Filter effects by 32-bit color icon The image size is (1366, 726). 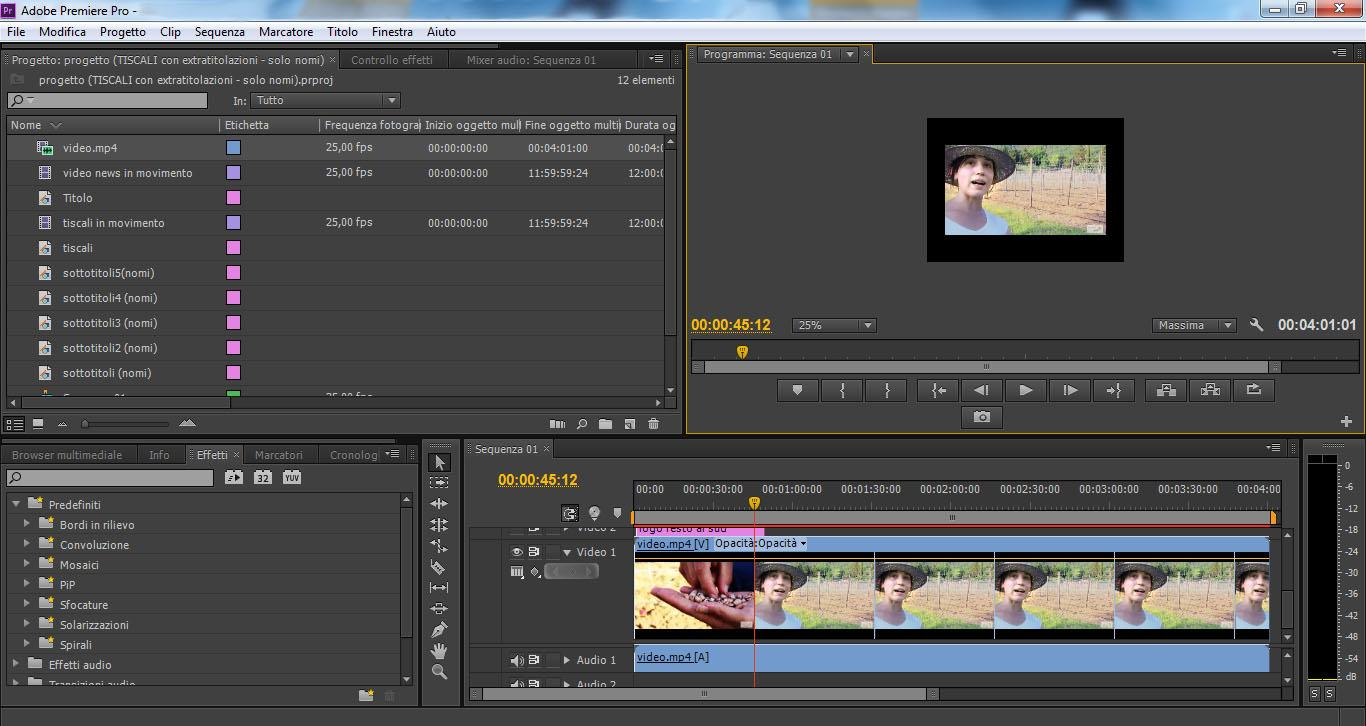pyautogui.click(x=262, y=478)
